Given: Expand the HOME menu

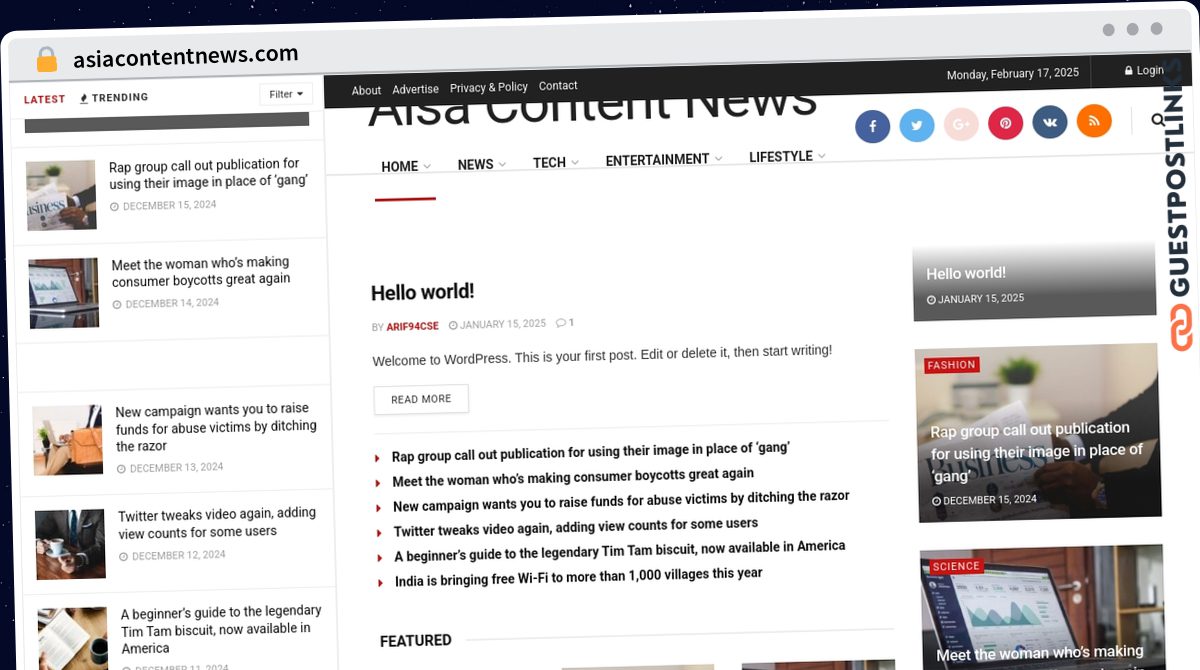Looking at the screenshot, I should (406, 167).
